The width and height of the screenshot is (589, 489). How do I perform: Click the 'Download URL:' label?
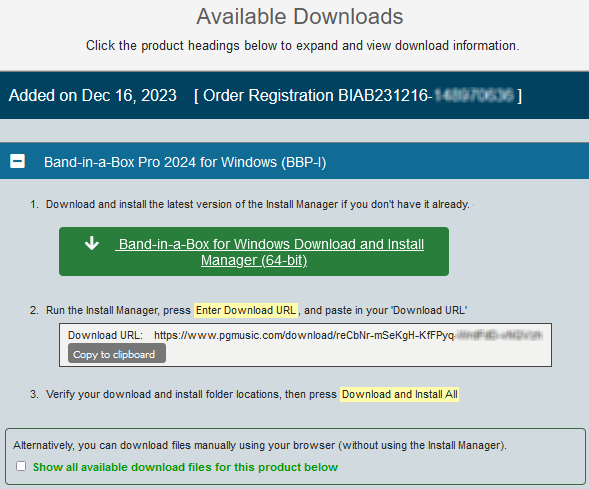tap(106, 335)
